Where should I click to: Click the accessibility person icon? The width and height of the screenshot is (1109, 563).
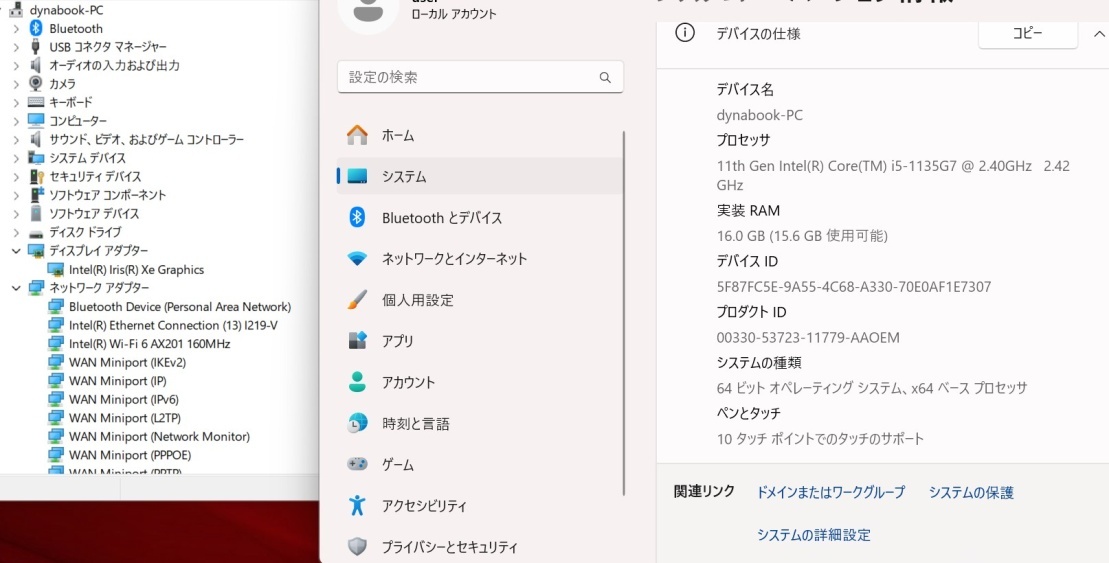(357, 506)
